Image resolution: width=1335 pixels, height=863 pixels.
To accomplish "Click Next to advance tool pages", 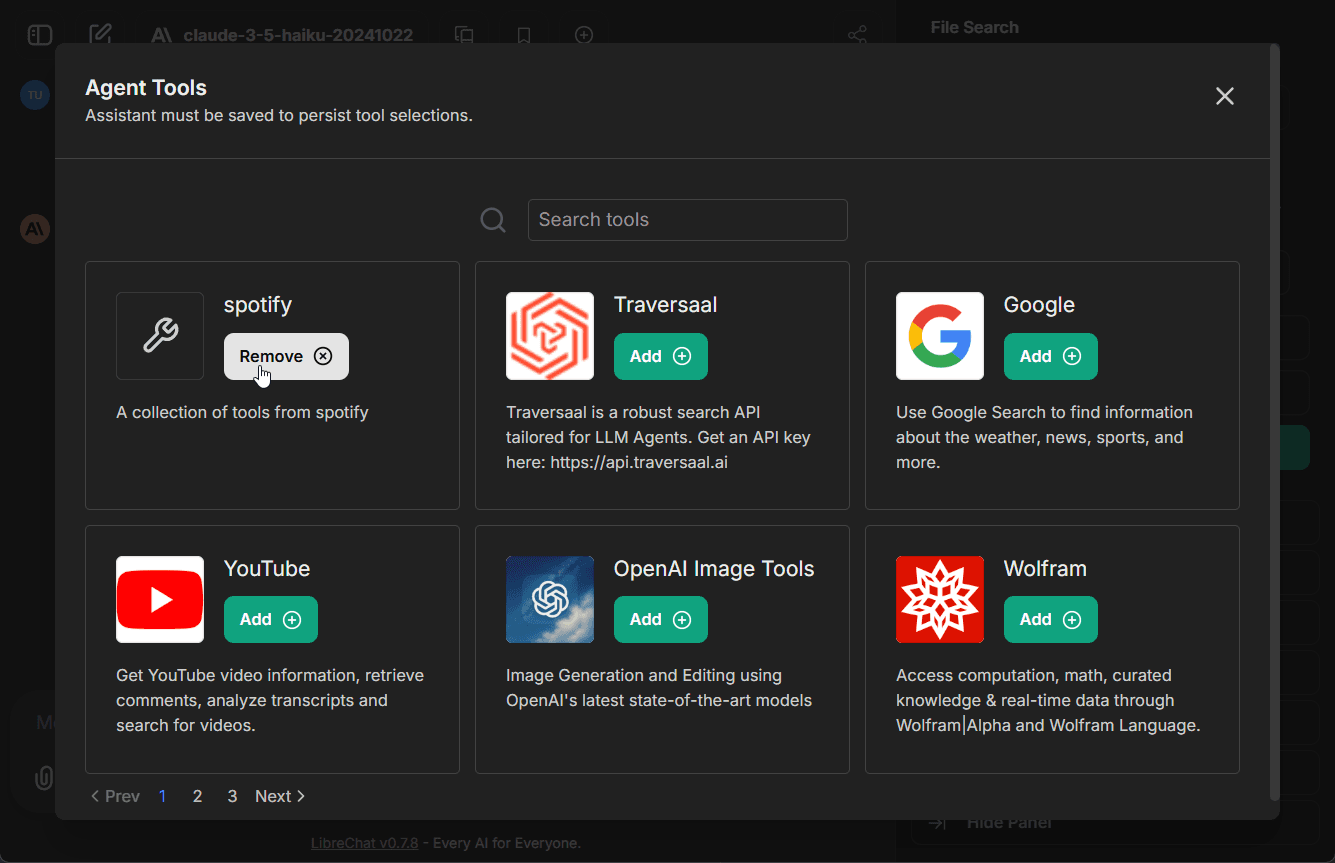I will tap(280, 796).
